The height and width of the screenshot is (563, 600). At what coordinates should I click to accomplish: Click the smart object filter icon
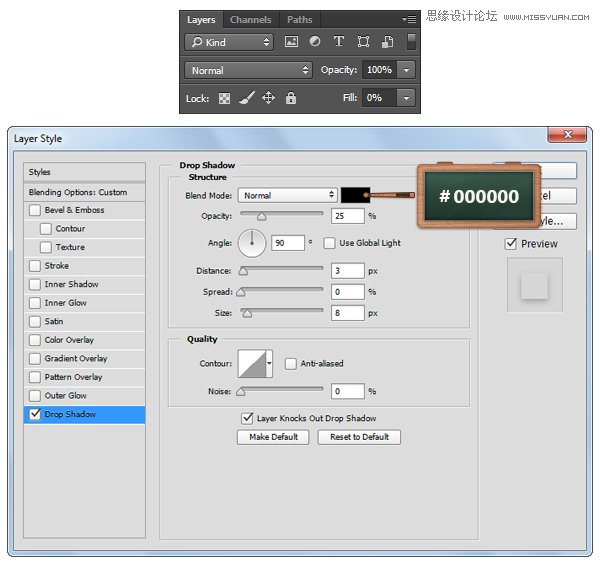coord(387,42)
